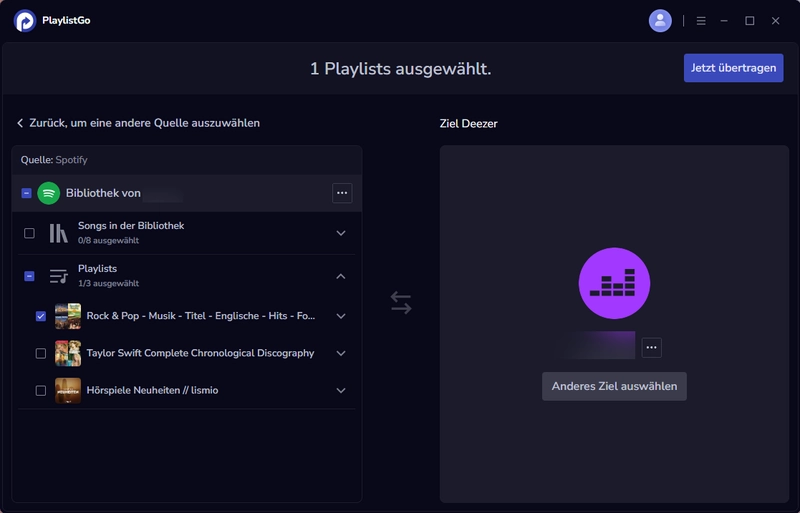Click the swap source and destination arrows

(401, 303)
